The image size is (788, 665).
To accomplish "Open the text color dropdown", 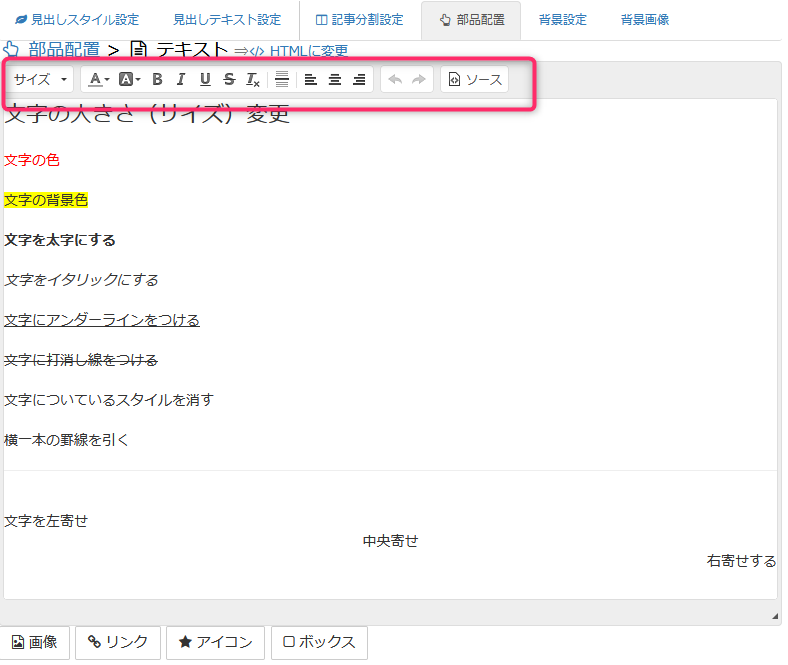I will pos(97,80).
